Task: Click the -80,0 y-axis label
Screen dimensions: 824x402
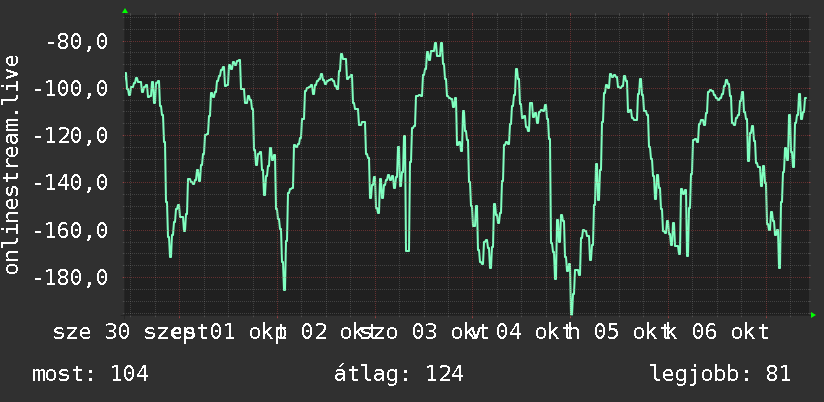Action: [77, 41]
